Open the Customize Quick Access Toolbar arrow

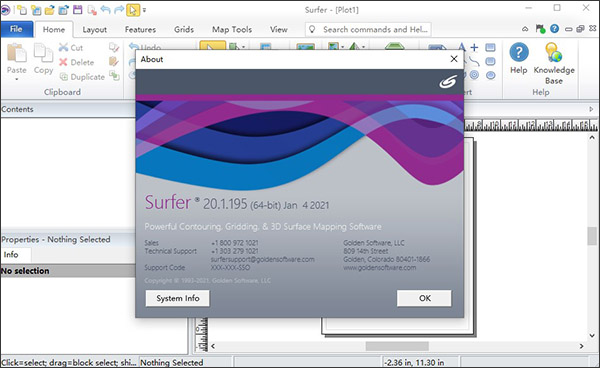tap(144, 10)
